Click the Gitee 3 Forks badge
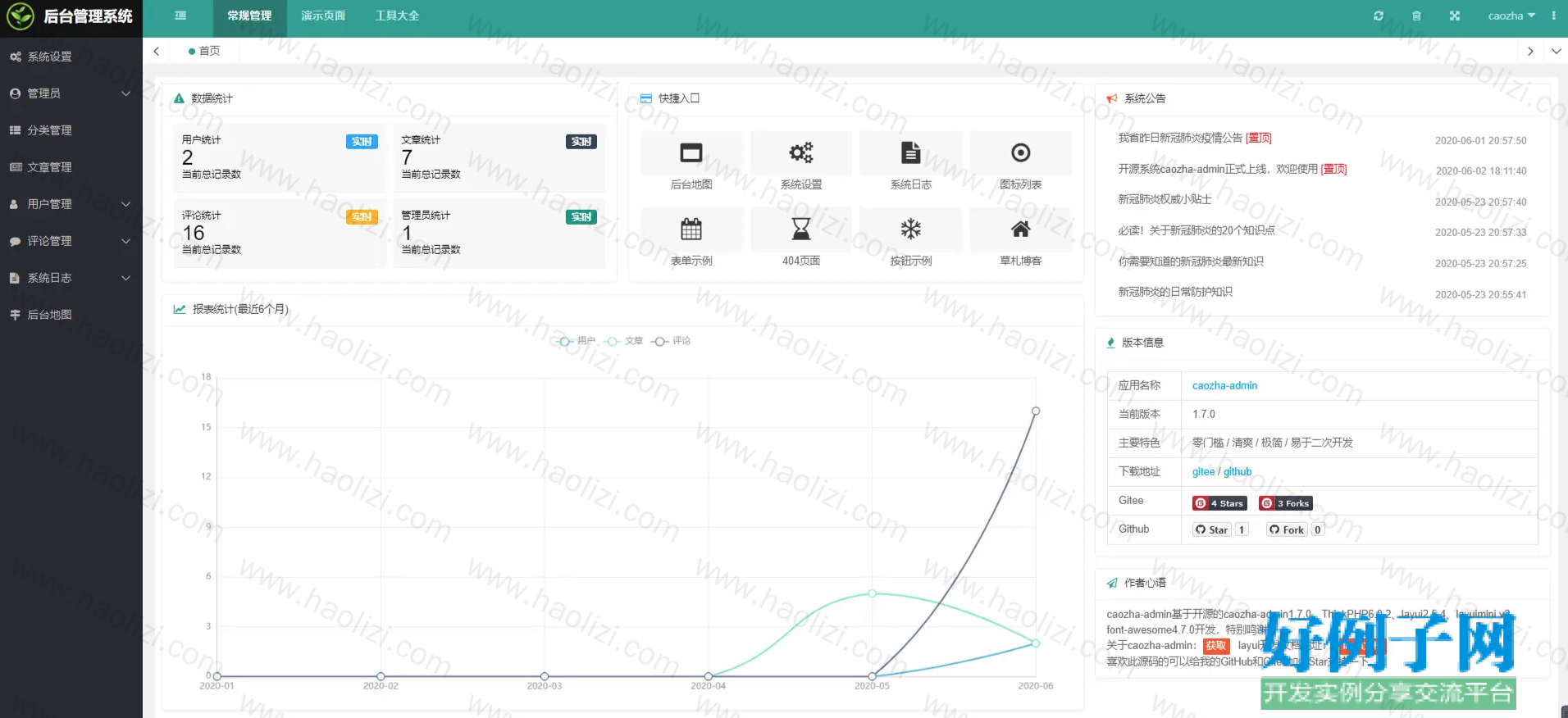This screenshot has height=718, width=1568. (1286, 503)
